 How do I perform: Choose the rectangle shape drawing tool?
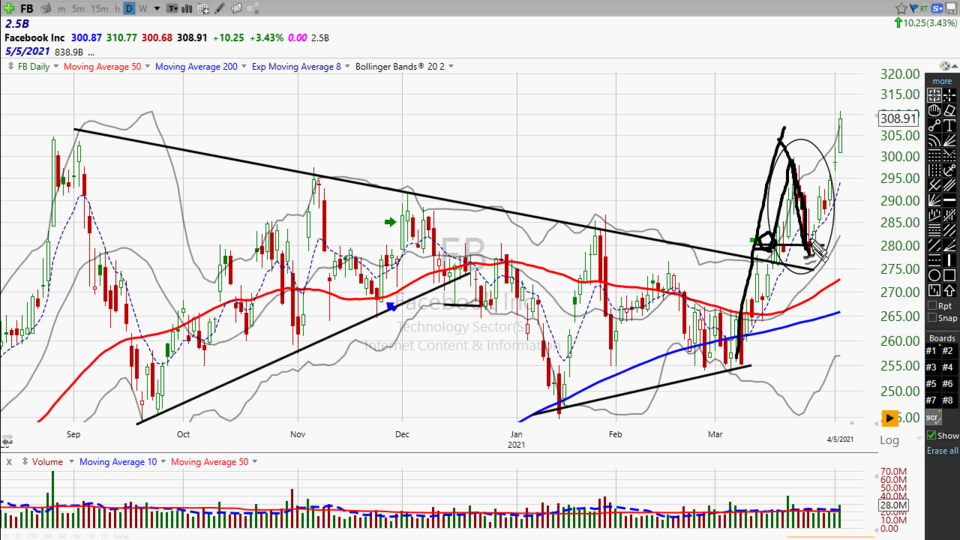click(x=951, y=274)
